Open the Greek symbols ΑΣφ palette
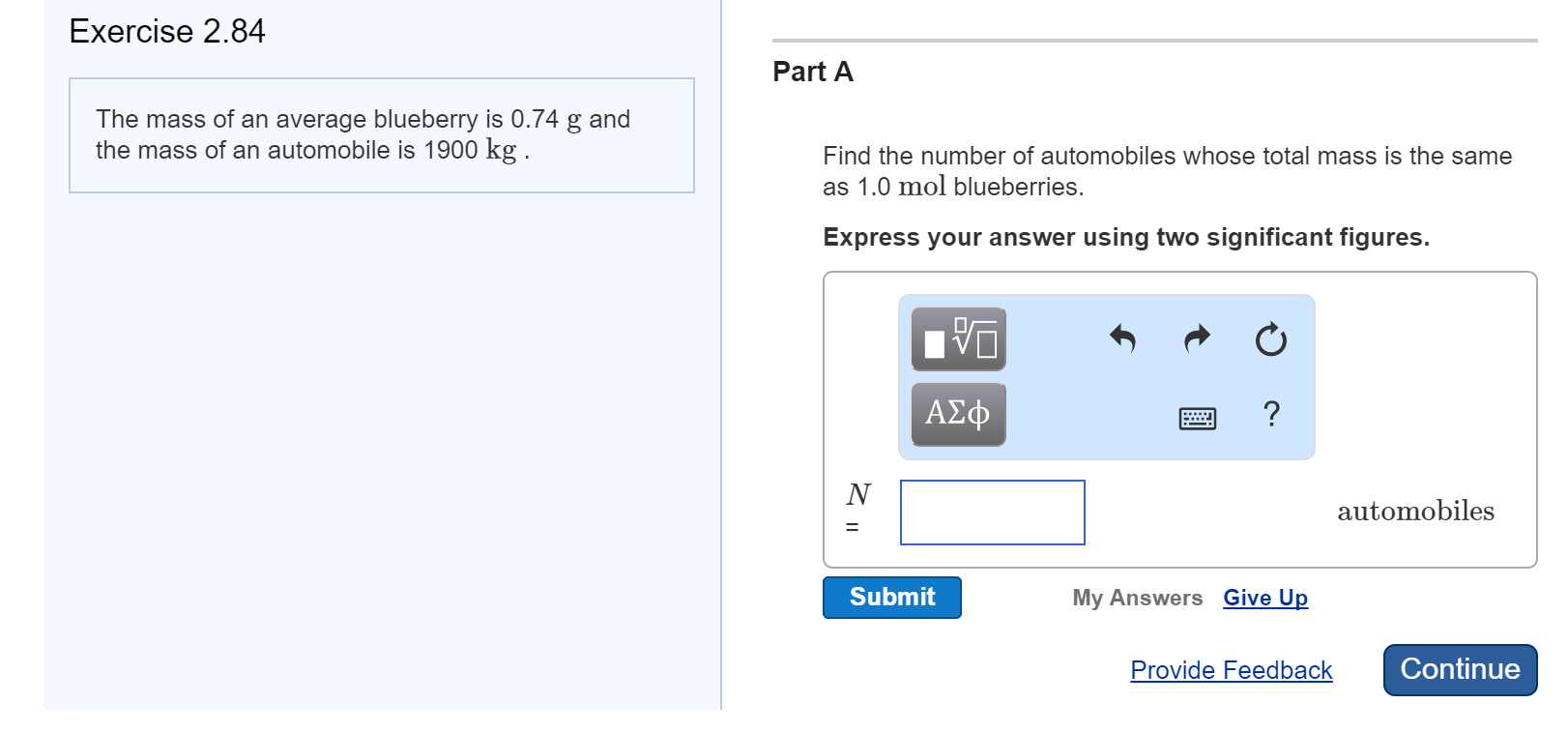Viewport: 1568px width, 733px height. [x=958, y=414]
